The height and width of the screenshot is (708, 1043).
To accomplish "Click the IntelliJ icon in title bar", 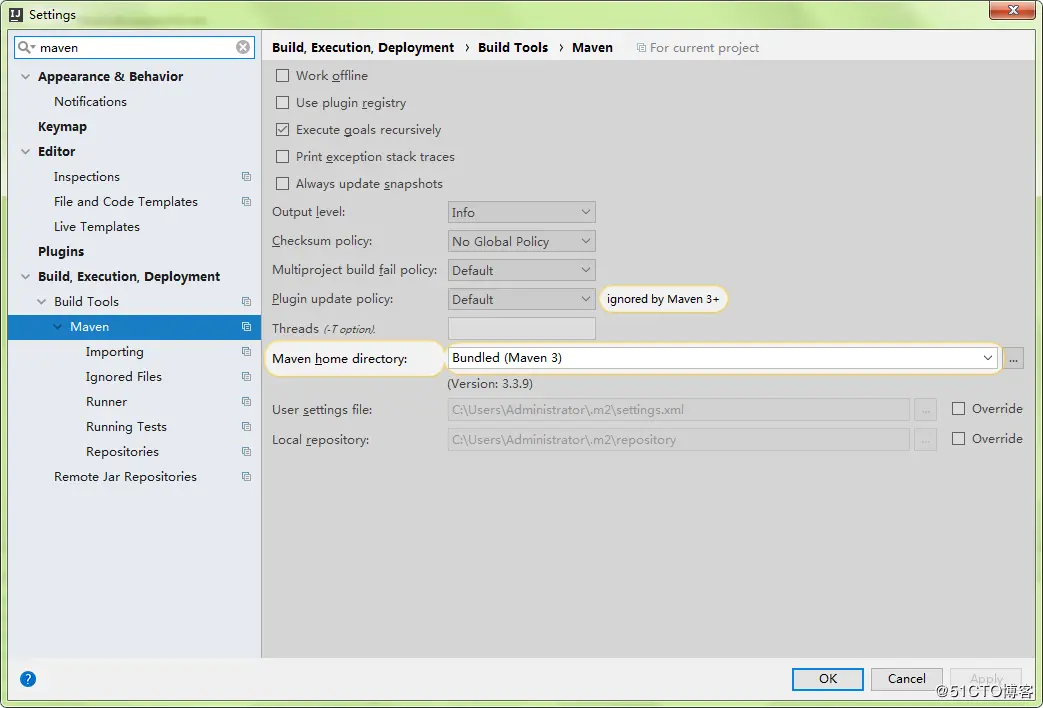I will (x=16, y=14).
